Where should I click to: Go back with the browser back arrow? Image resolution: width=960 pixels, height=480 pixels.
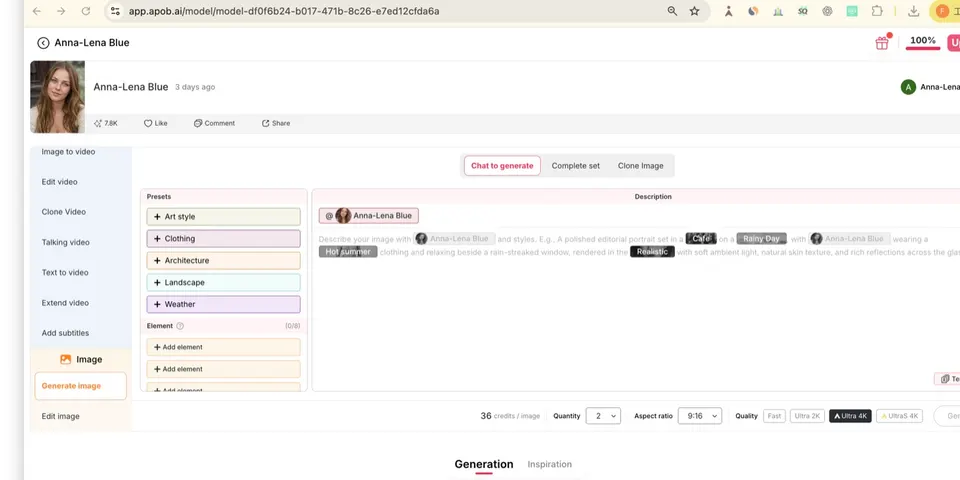[37, 11]
